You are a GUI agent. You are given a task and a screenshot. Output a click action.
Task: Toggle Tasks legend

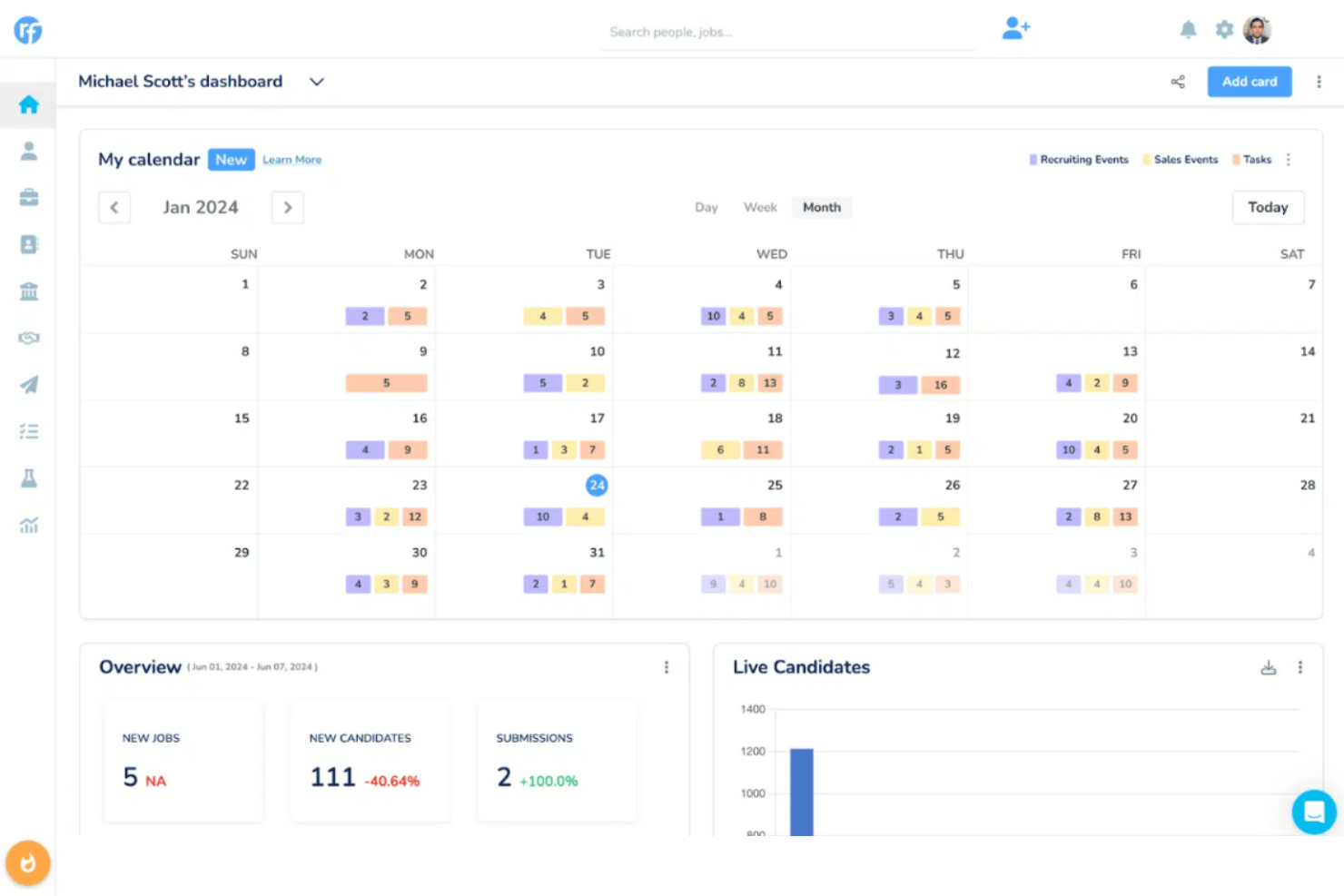coord(1252,159)
